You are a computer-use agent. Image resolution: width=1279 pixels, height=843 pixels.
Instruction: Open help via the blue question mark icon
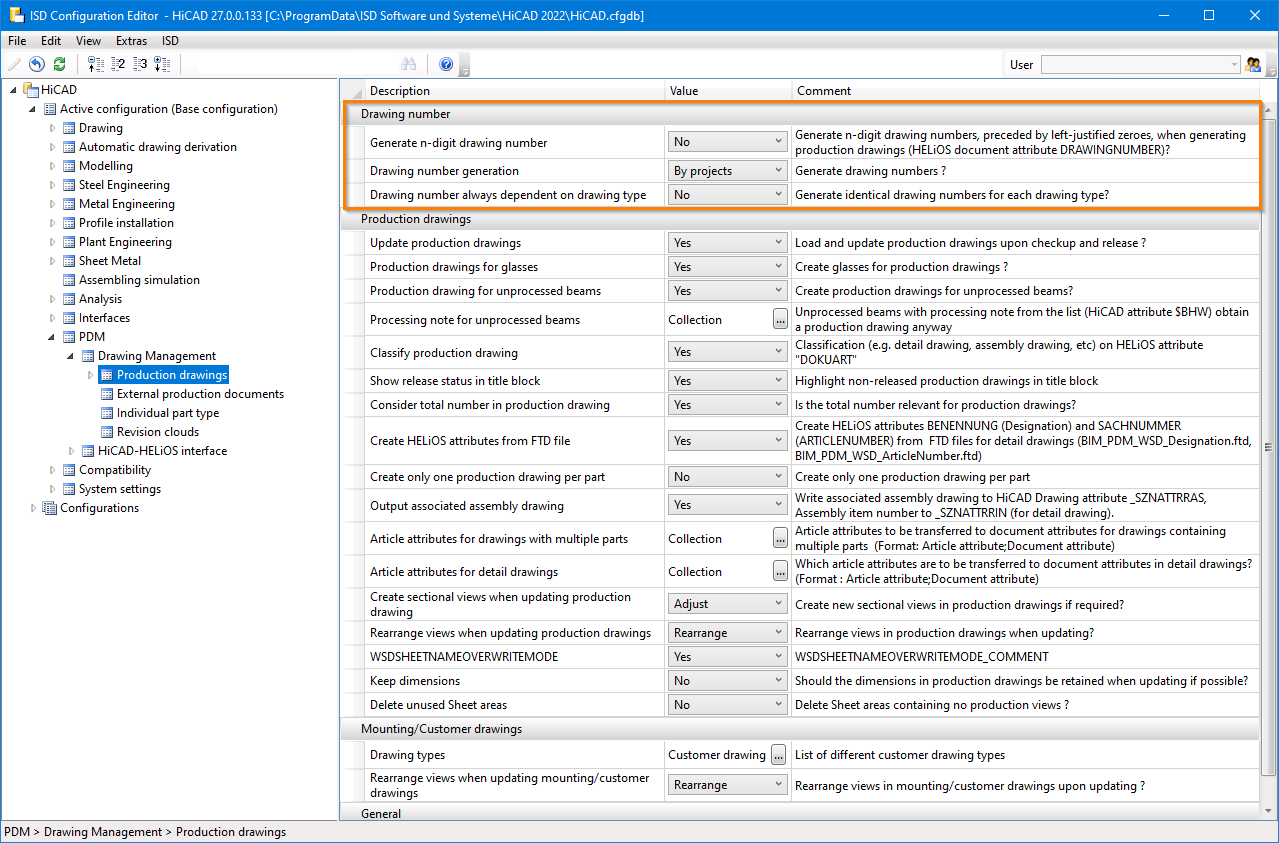coord(446,64)
